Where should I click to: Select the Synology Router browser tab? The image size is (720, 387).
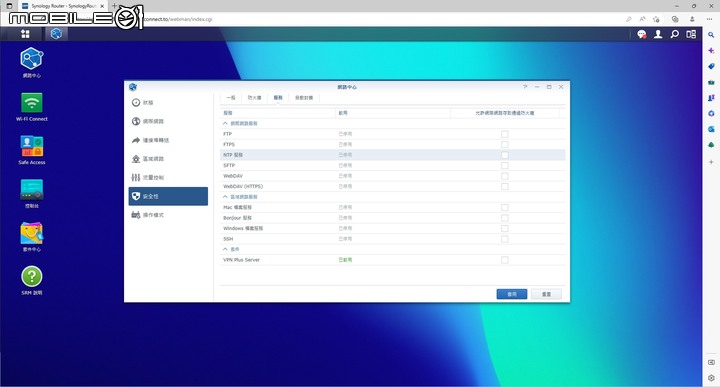(63, 6)
